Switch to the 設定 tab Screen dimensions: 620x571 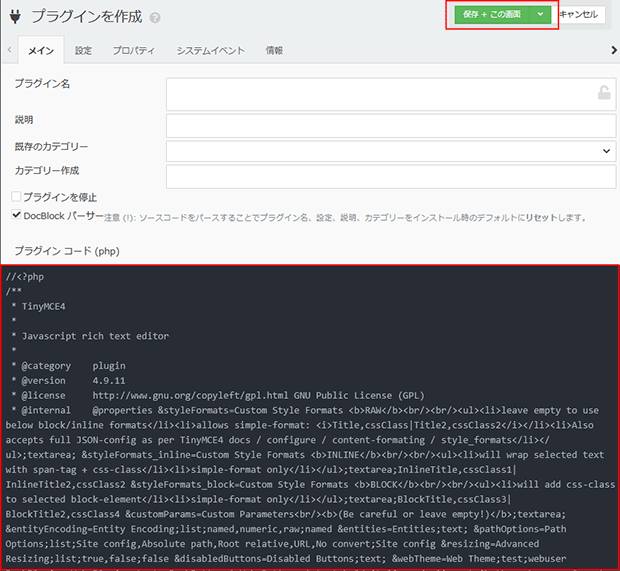pos(83,50)
